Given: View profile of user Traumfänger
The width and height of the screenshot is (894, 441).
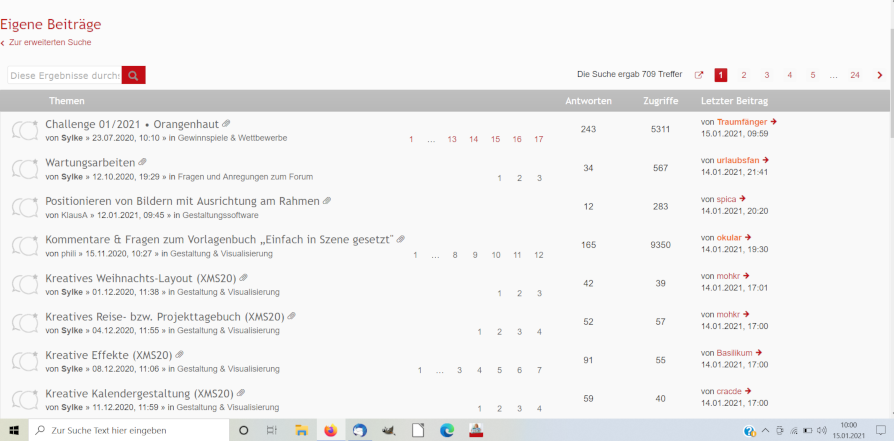Looking at the screenshot, I should 742,122.
